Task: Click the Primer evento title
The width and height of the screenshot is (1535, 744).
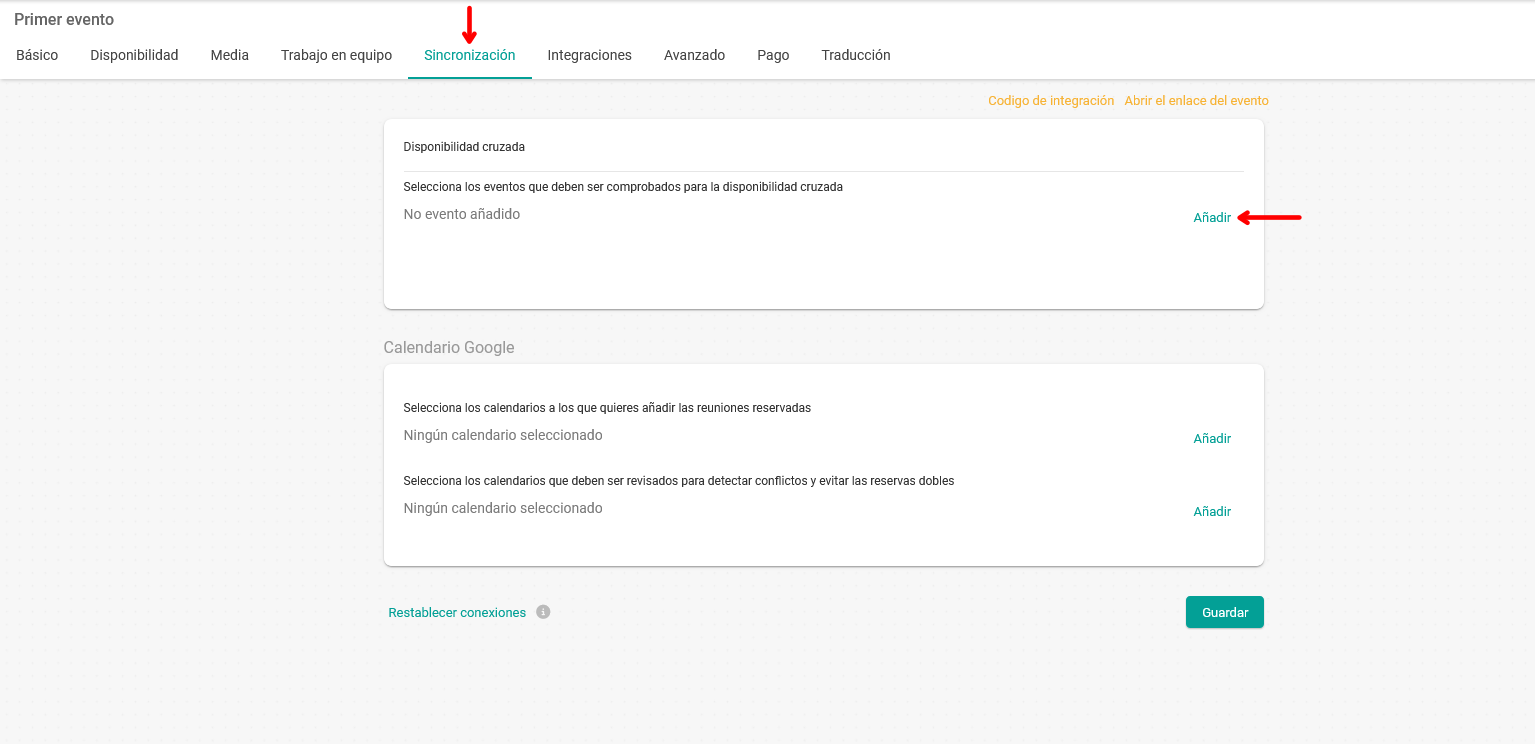Action: (64, 20)
